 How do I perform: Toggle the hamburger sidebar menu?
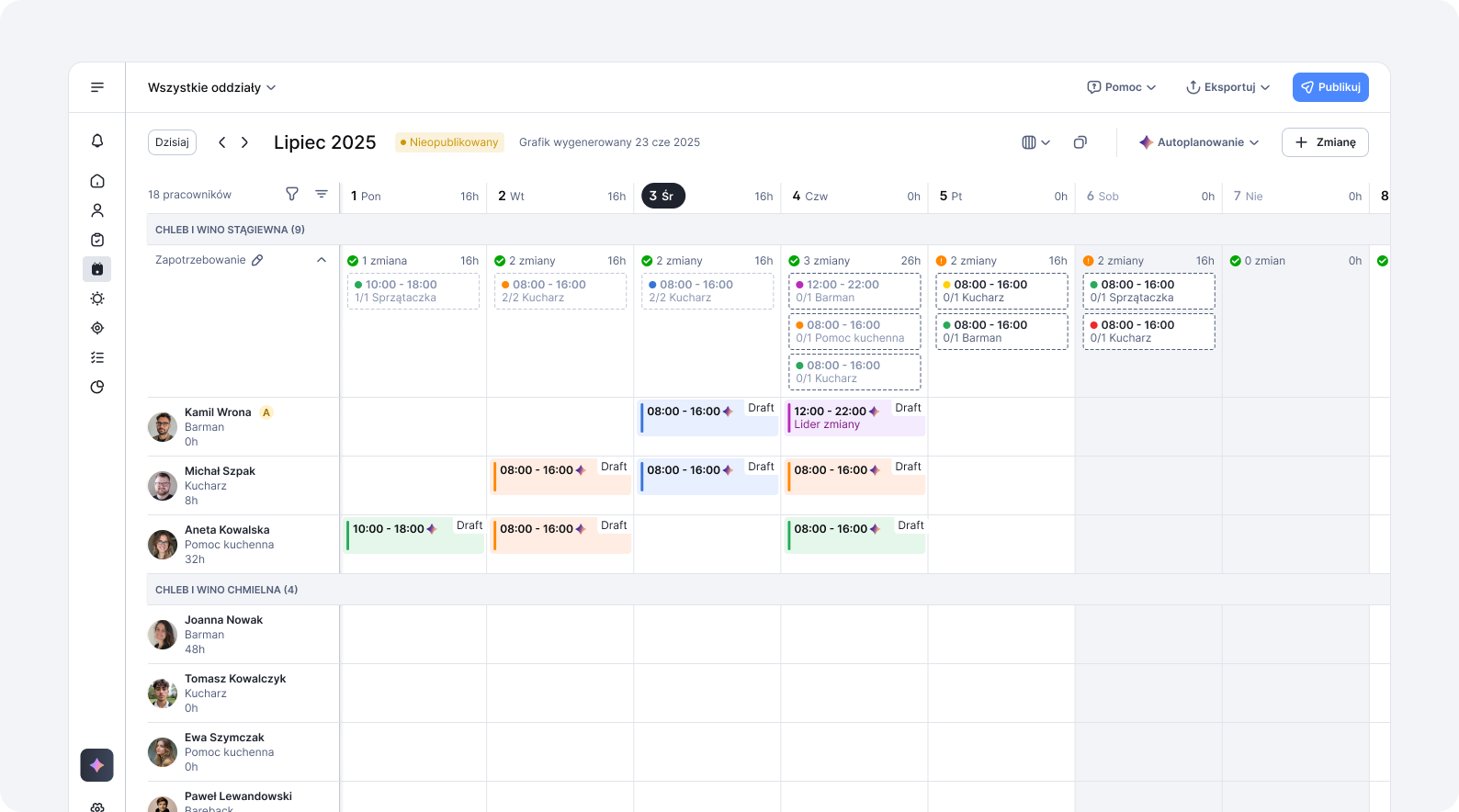pyautogui.click(x=97, y=87)
